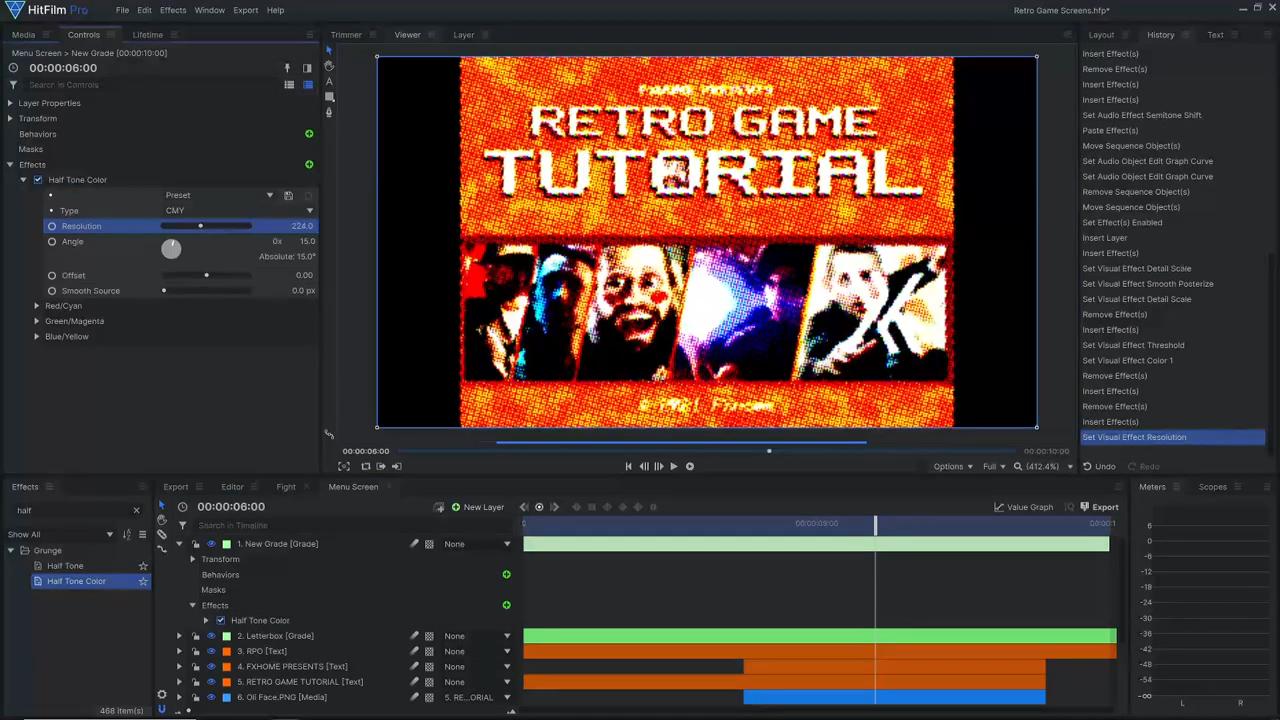Select the viewer's Text tool
The width and height of the screenshot is (1280, 720).
pos(329,82)
